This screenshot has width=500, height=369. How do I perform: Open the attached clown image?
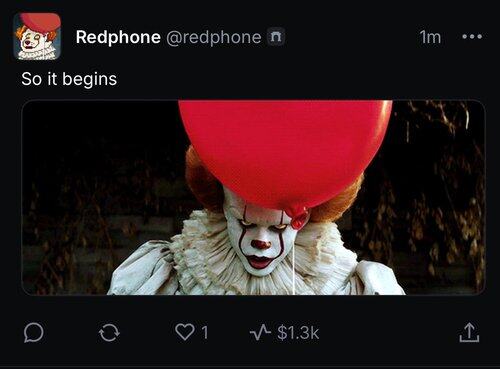click(253, 197)
